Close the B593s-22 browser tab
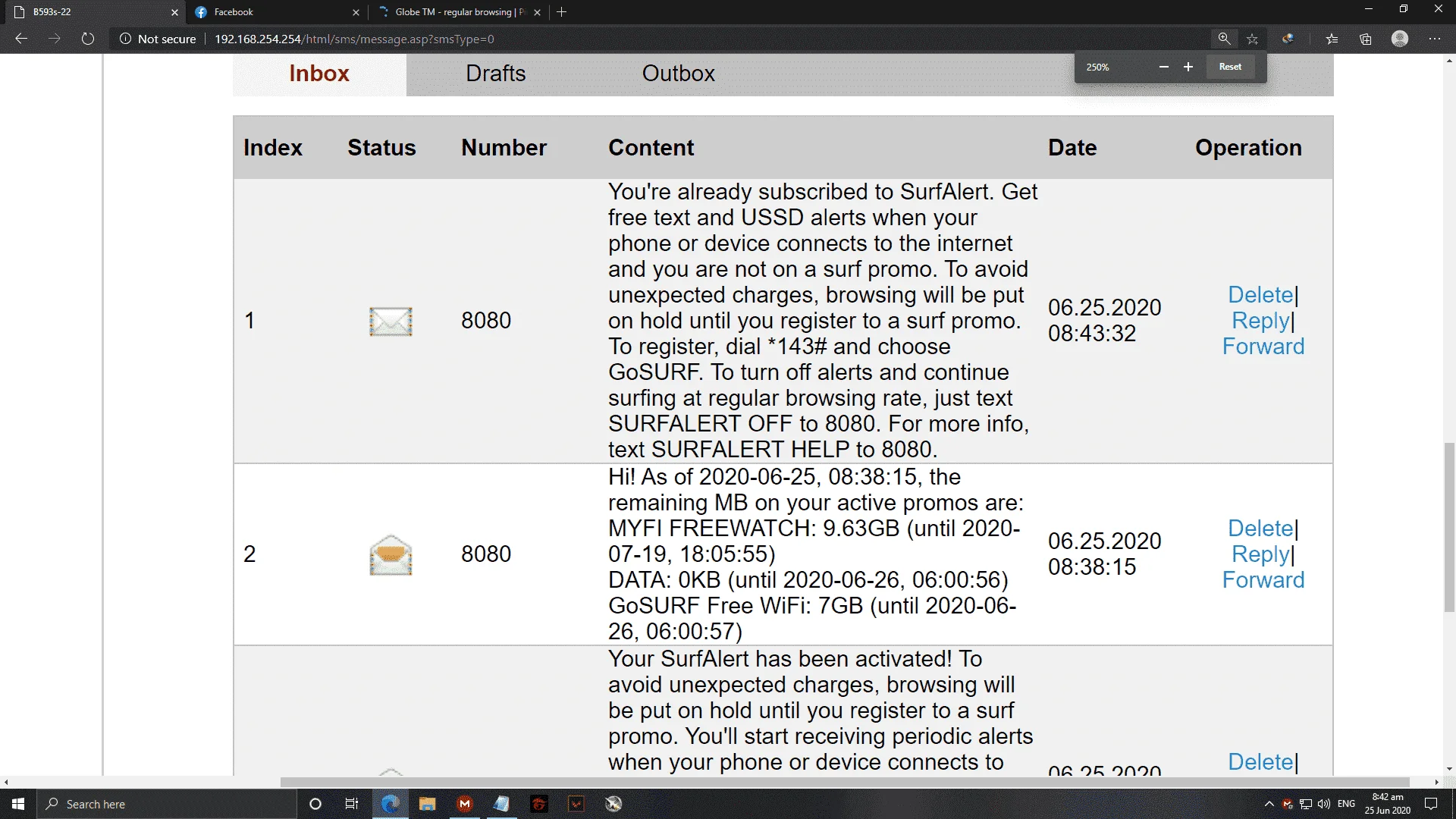This screenshot has height=819, width=1456. click(x=174, y=12)
